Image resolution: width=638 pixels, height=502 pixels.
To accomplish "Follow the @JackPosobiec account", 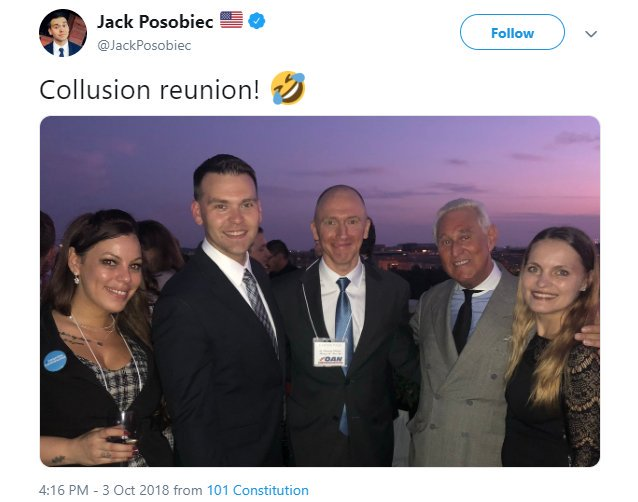I will pos(512,33).
